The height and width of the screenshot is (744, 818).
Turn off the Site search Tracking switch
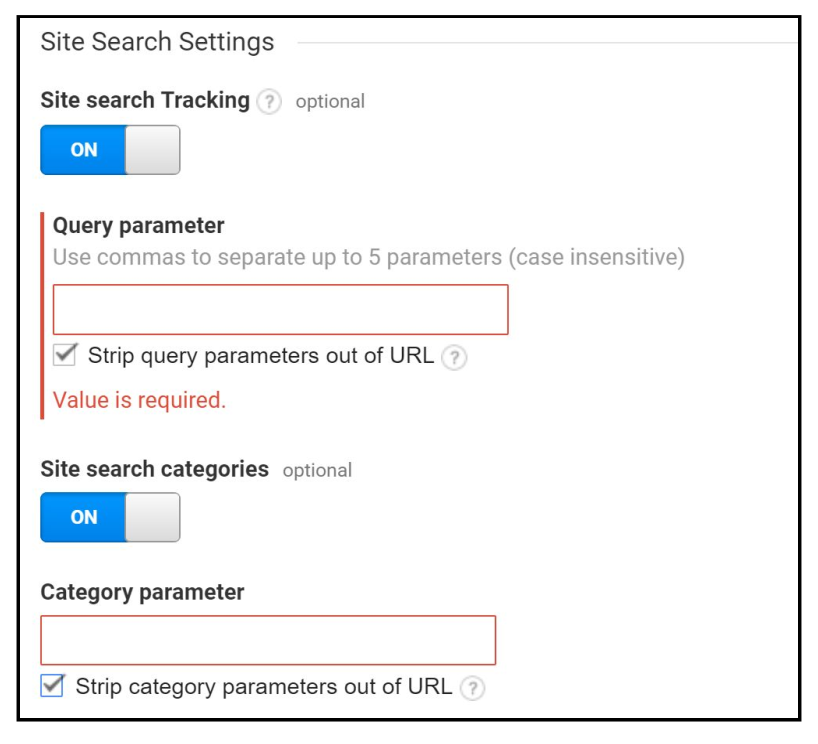click(110, 150)
